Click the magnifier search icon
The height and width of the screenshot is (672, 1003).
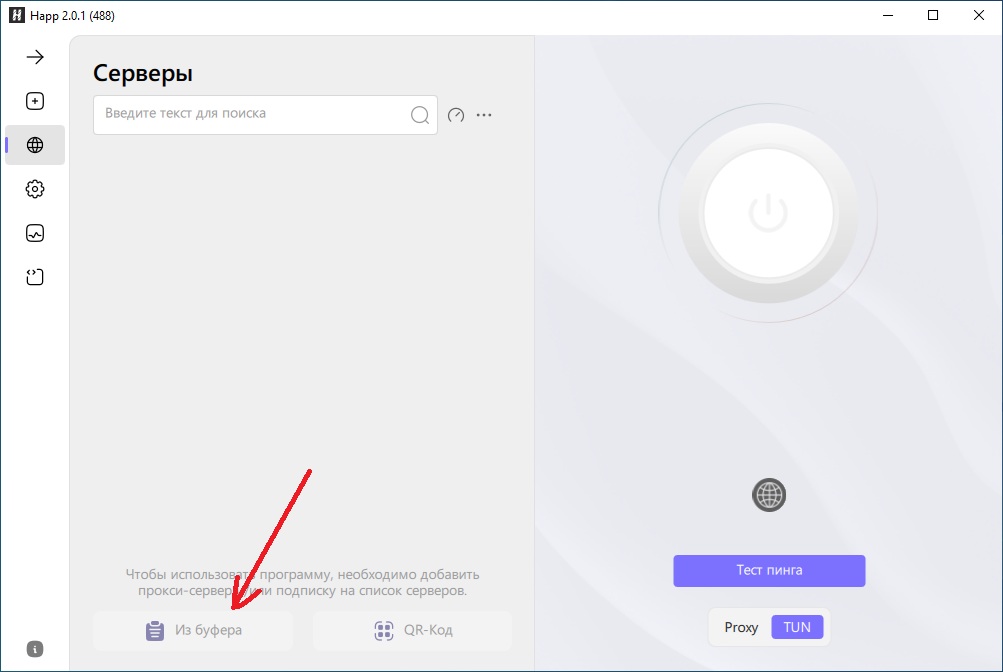pos(420,115)
